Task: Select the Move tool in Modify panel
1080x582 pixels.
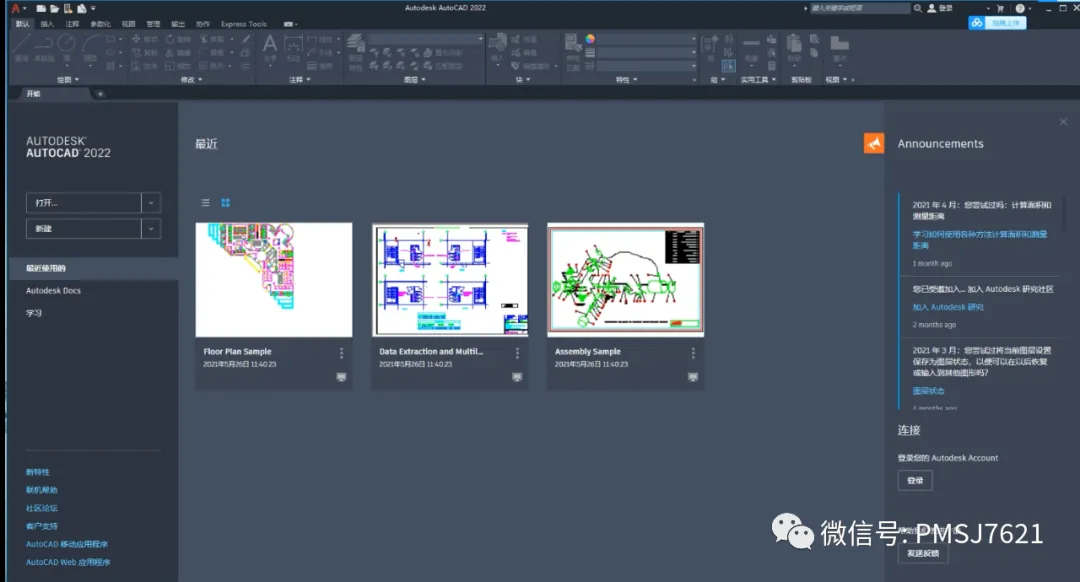Action: tap(145, 39)
